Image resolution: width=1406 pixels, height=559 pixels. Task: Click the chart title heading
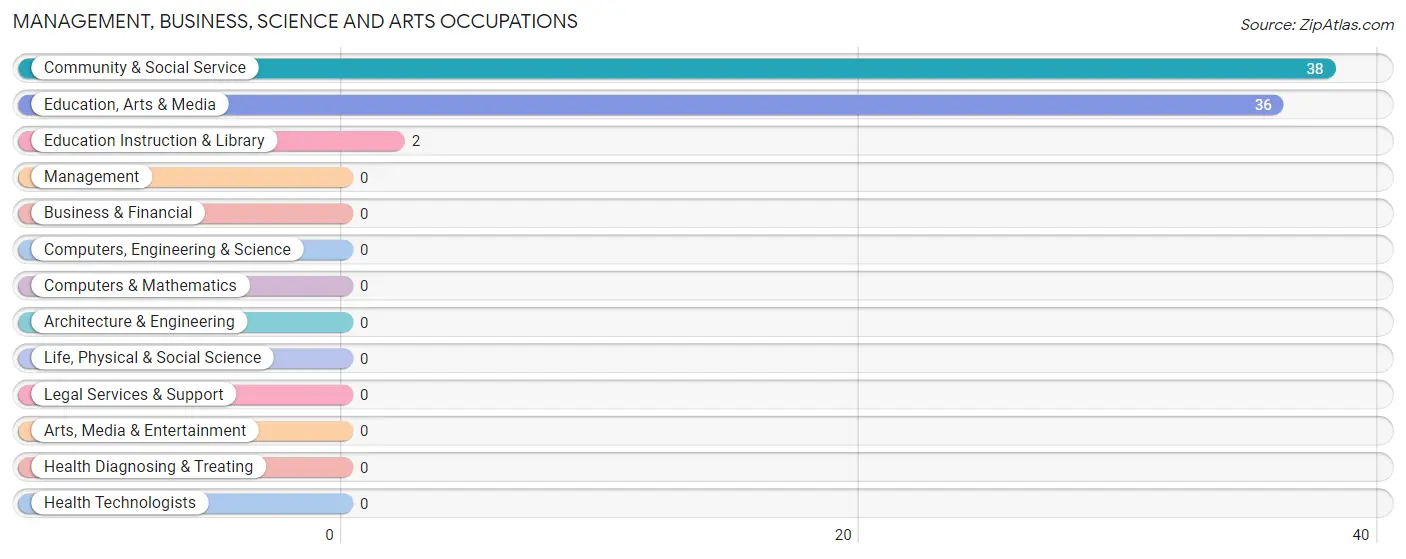pyautogui.click(x=295, y=21)
